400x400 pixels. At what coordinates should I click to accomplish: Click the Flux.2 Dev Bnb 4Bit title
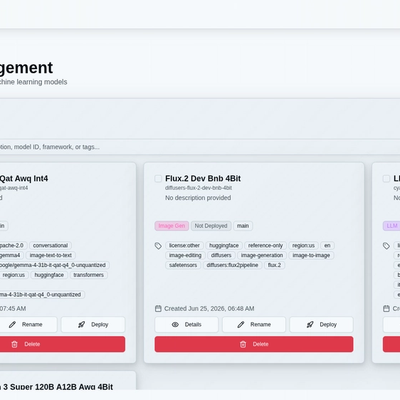203,179
